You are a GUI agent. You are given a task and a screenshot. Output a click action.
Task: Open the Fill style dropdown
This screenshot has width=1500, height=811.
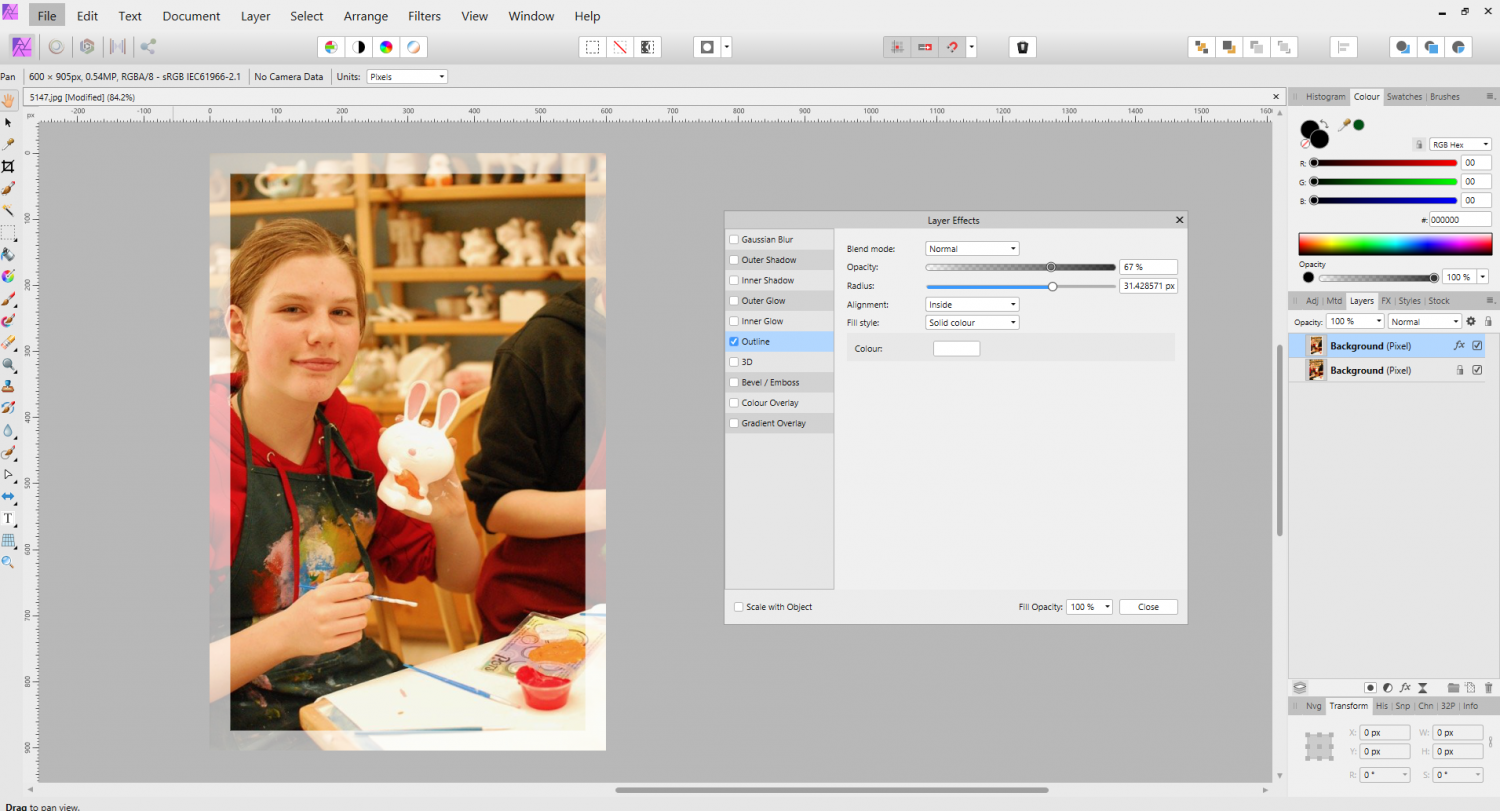(x=972, y=323)
